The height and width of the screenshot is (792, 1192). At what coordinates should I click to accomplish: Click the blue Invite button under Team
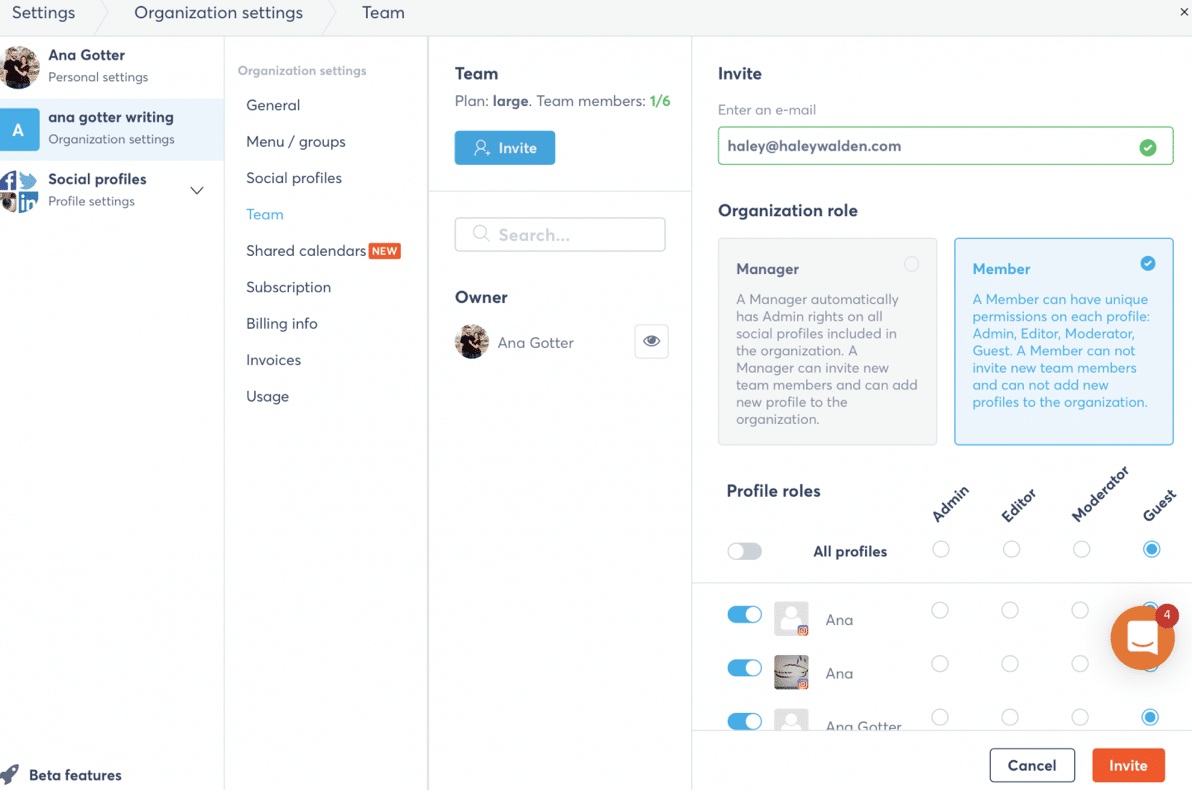tap(505, 147)
